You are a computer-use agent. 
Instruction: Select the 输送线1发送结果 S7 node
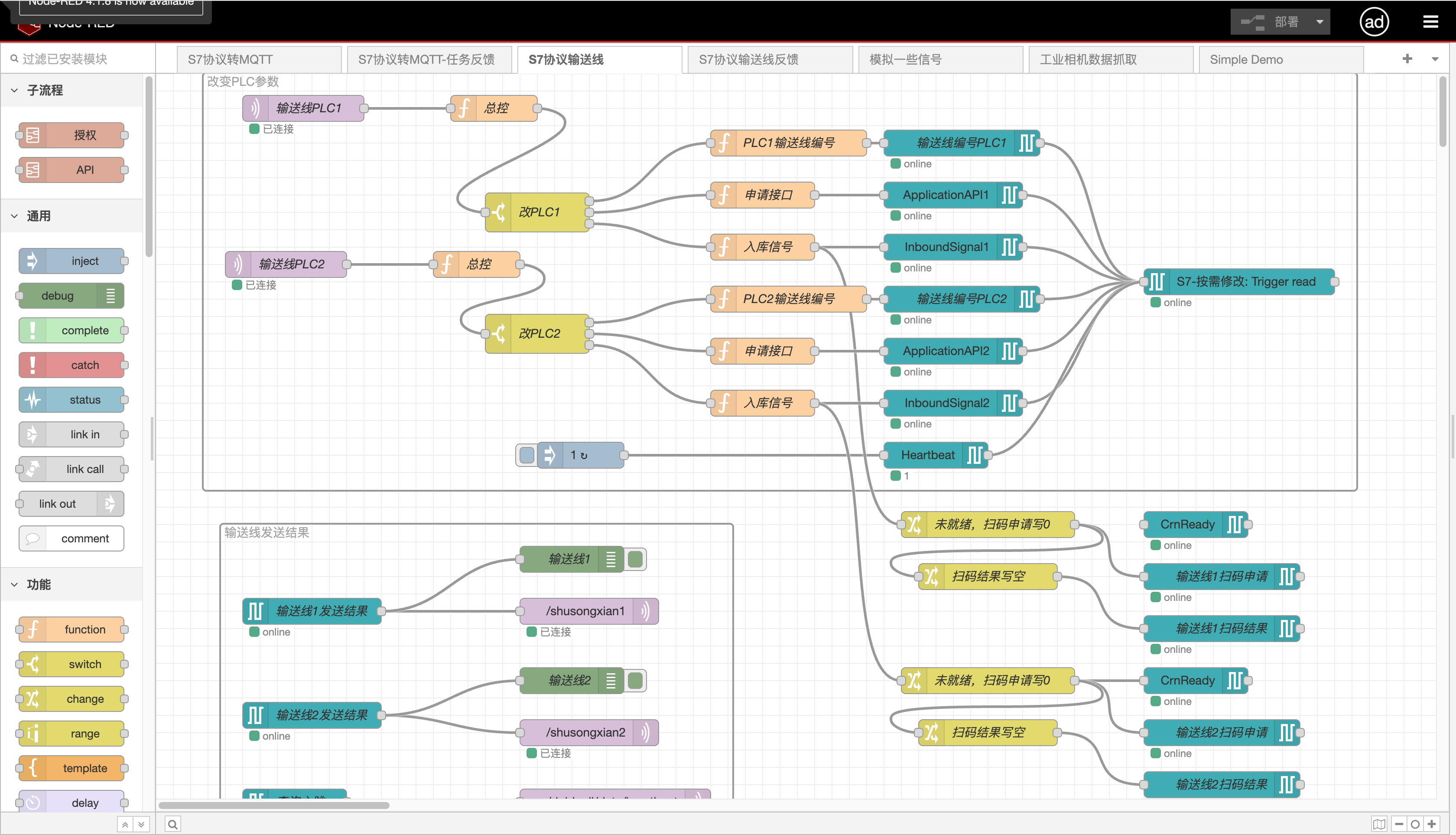(312, 611)
